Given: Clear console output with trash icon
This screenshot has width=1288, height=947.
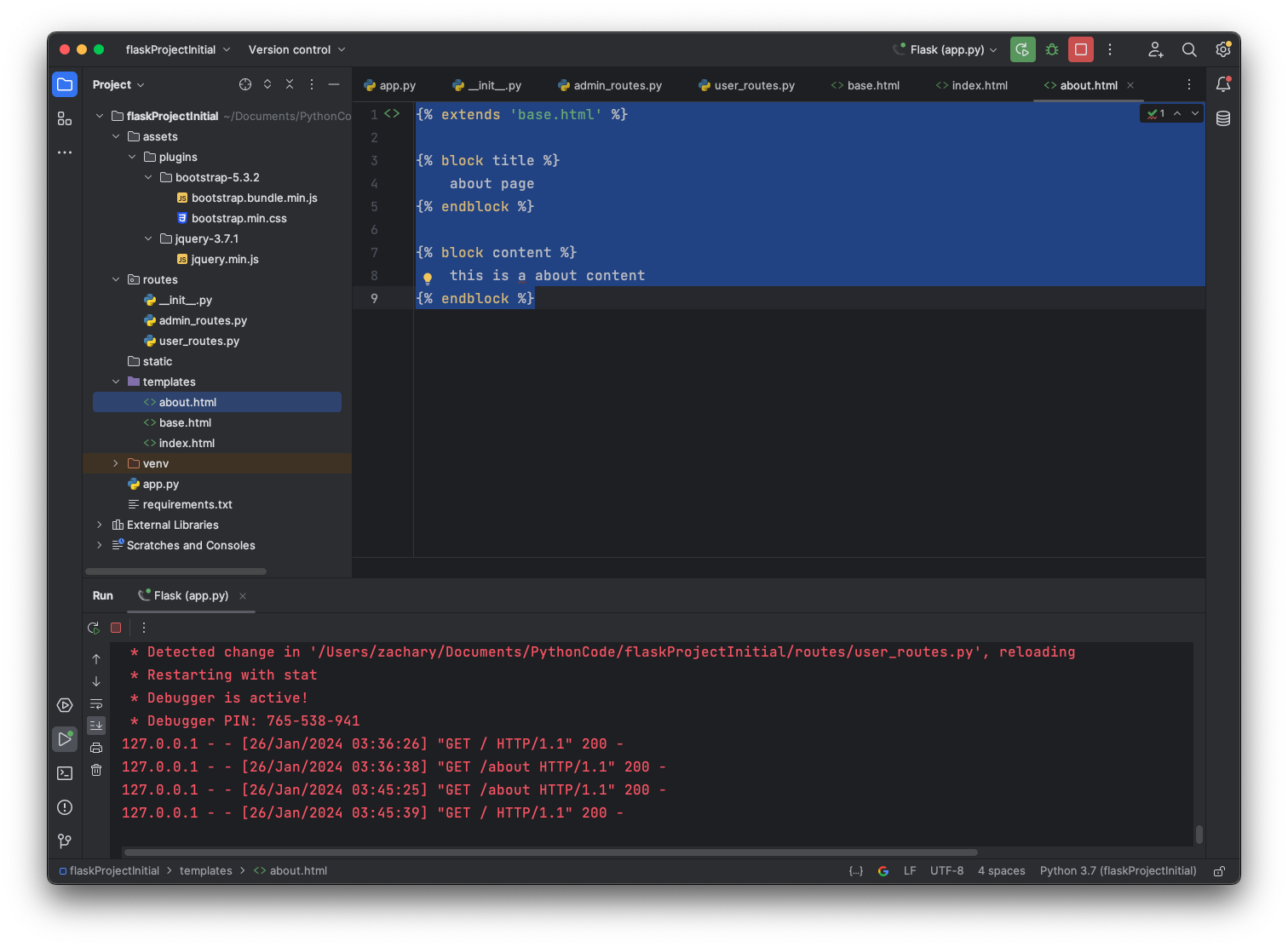Looking at the screenshot, I should pyautogui.click(x=96, y=770).
